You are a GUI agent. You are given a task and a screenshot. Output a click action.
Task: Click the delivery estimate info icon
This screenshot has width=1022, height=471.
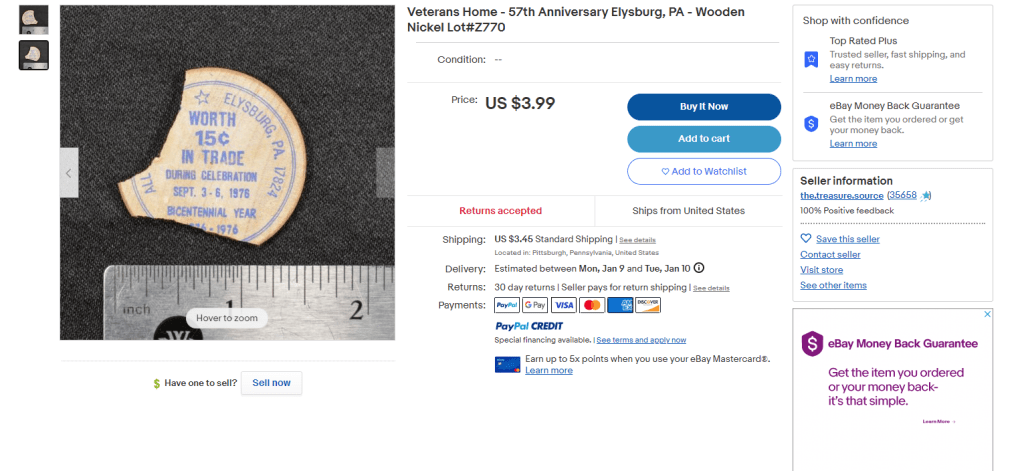click(x=699, y=268)
